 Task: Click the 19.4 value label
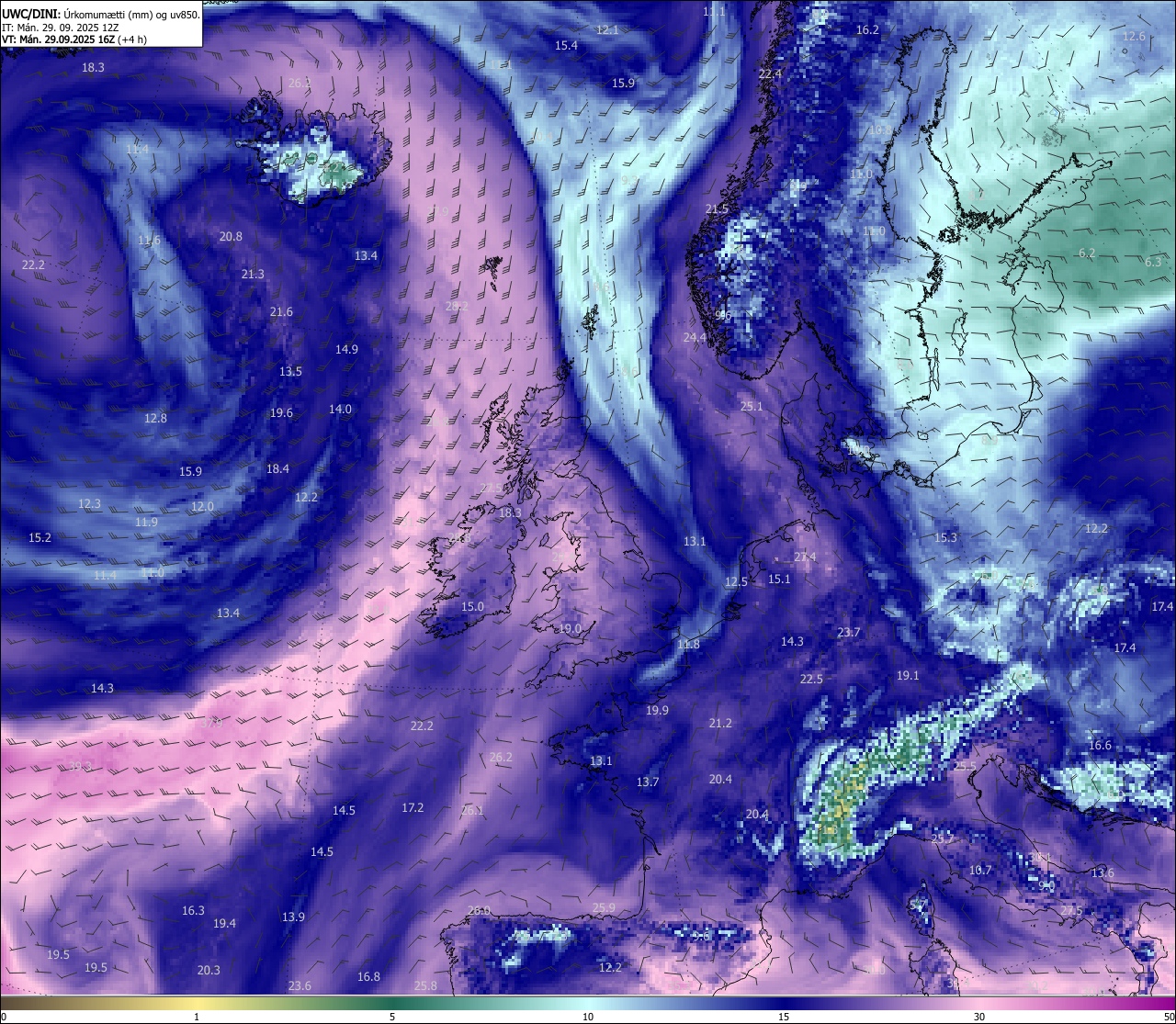click(x=224, y=923)
